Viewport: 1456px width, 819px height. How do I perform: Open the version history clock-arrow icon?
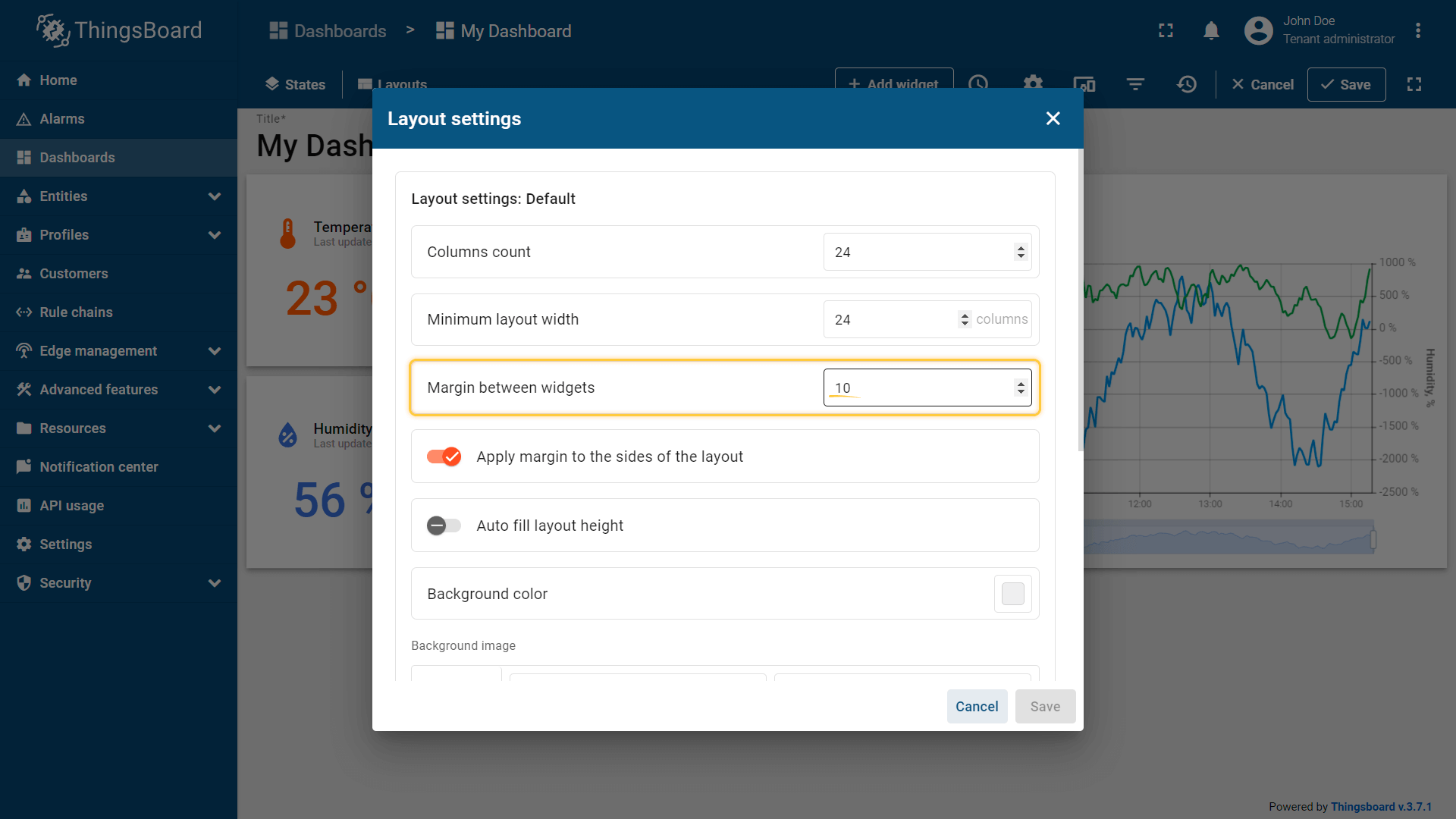1187,84
